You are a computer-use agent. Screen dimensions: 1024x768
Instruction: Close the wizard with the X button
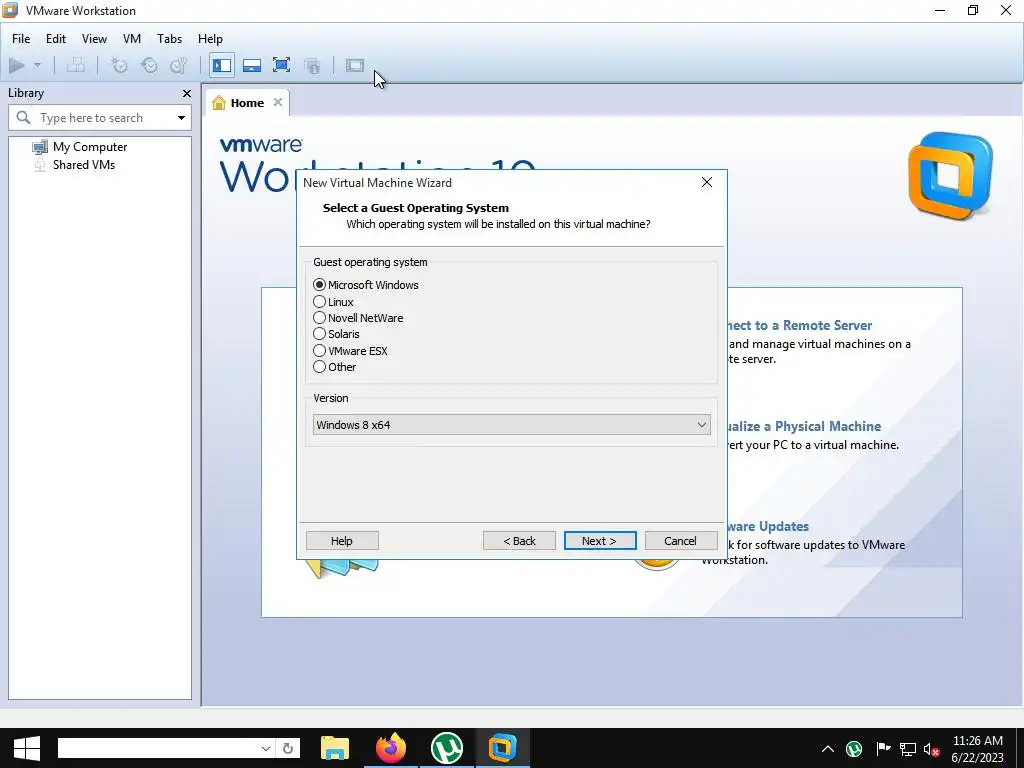click(x=707, y=182)
